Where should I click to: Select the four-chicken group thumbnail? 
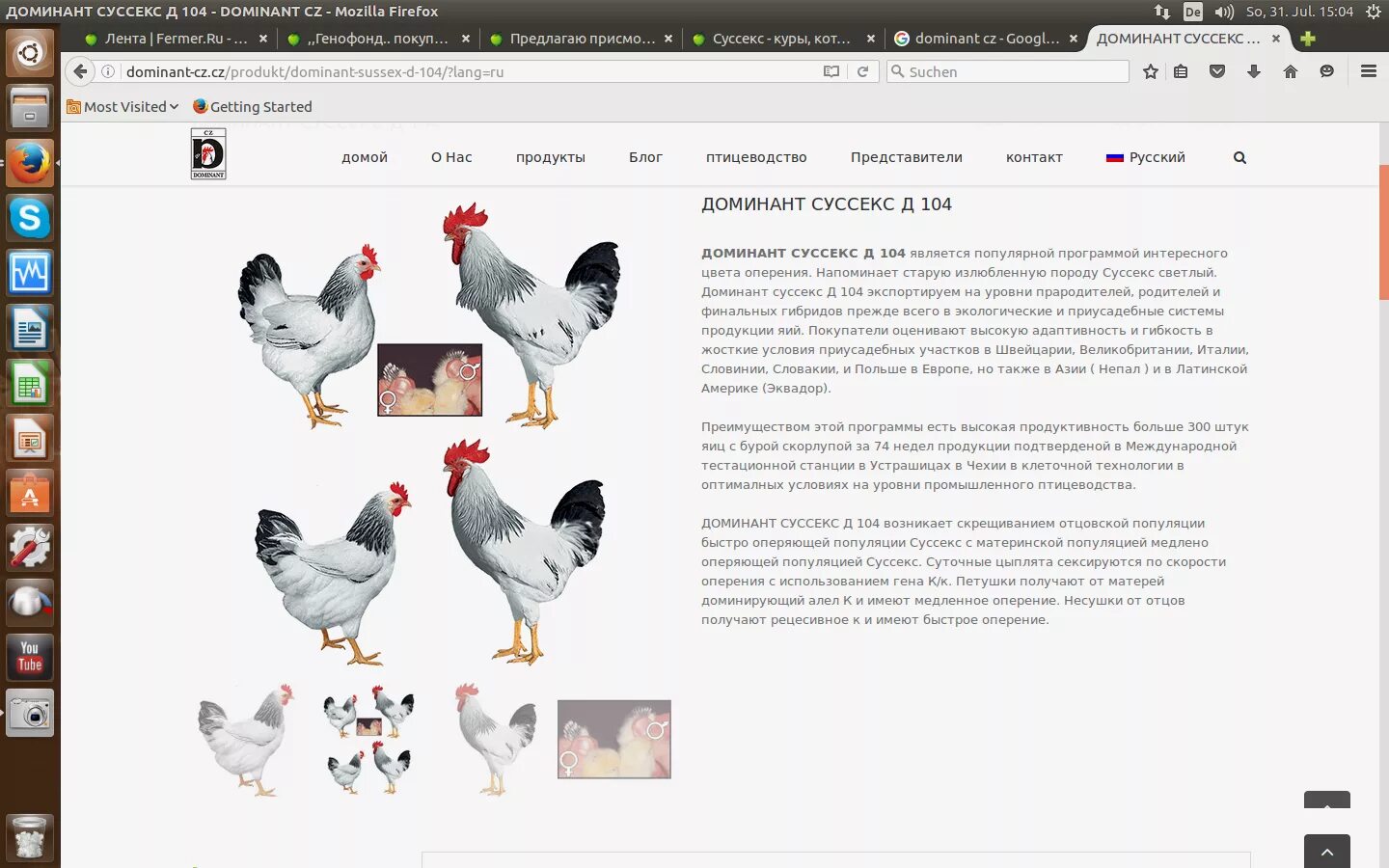(x=369, y=740)
